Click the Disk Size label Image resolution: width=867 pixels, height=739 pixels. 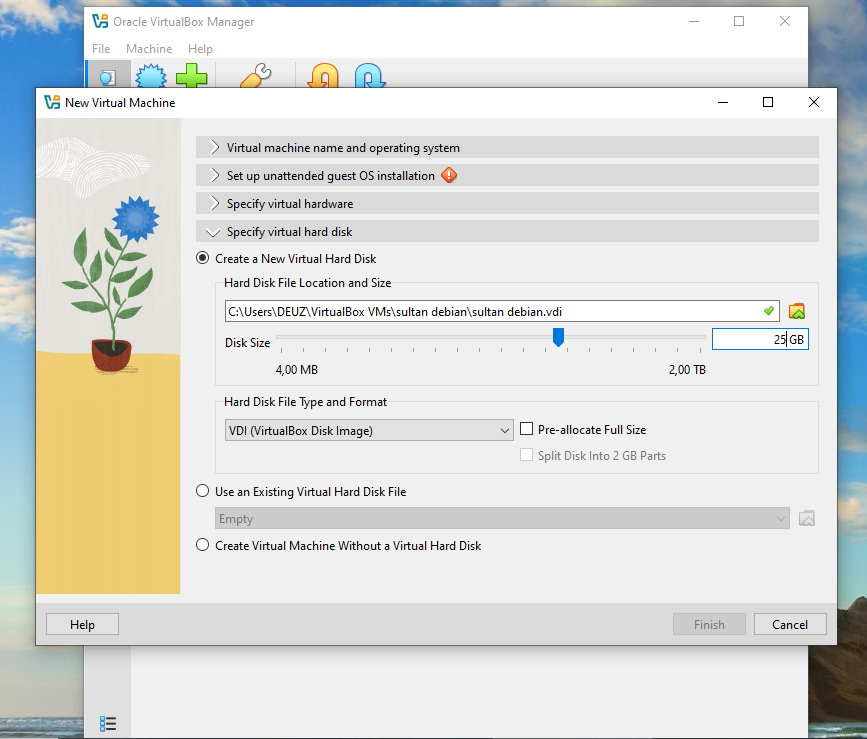(x=247, y=343)
